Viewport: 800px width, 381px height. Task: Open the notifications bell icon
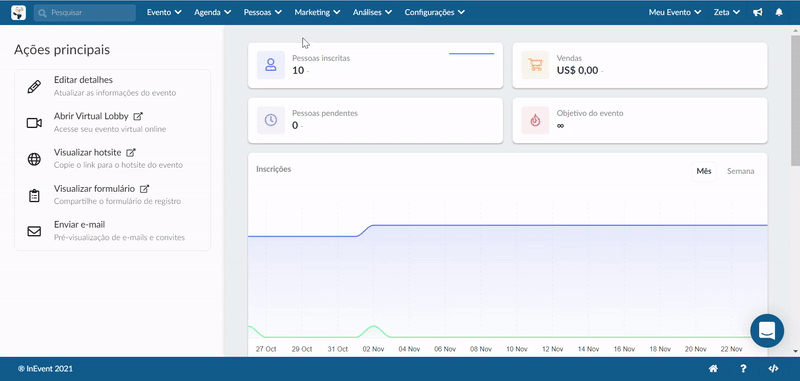point(779,12)
